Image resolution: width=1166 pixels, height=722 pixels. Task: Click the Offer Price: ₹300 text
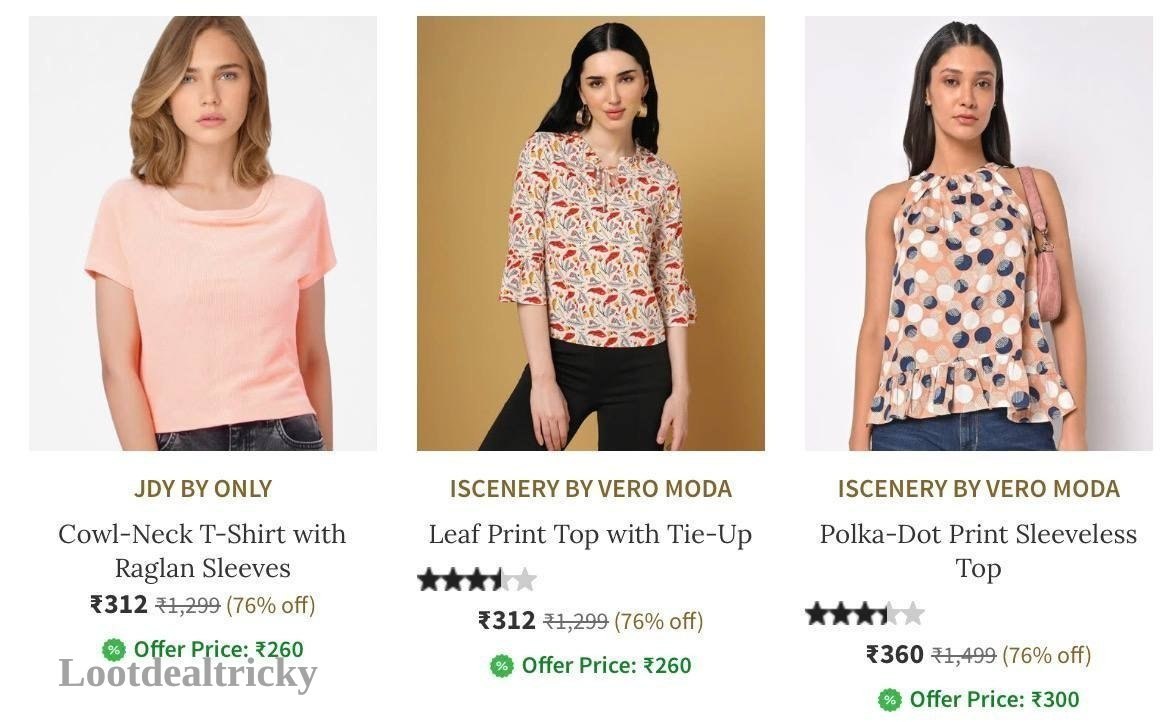(x=994, y=700)
